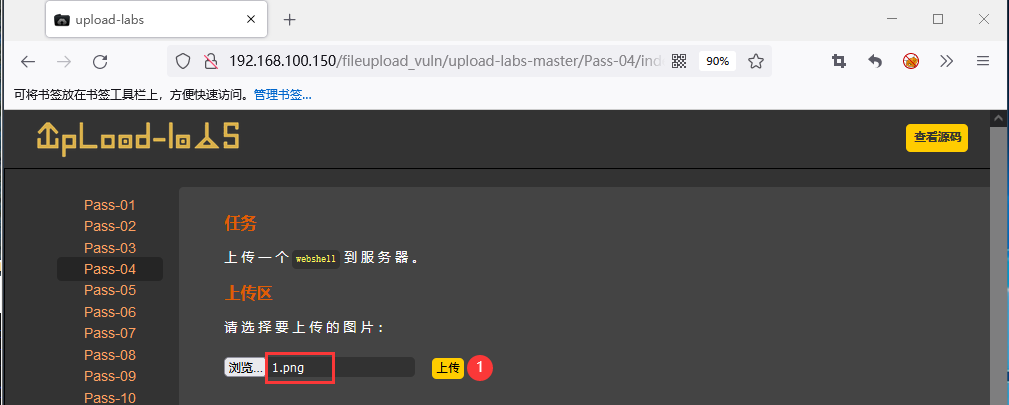The image size is (1009, 405).
Task: Open the red blocked extension icon
Action: point(911,61)
